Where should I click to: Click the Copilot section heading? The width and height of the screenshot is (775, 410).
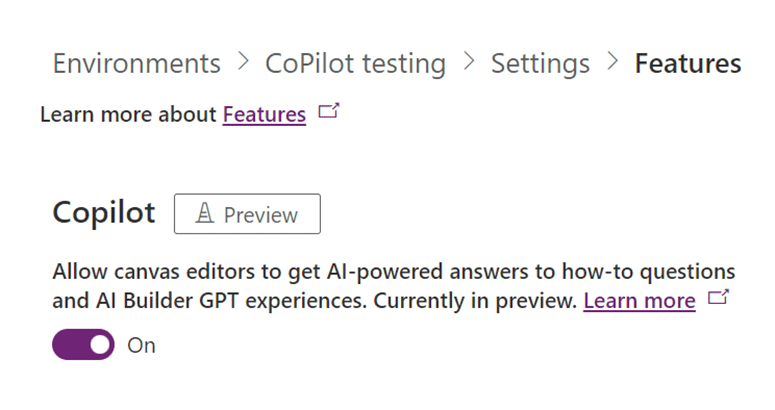[103, 214]
